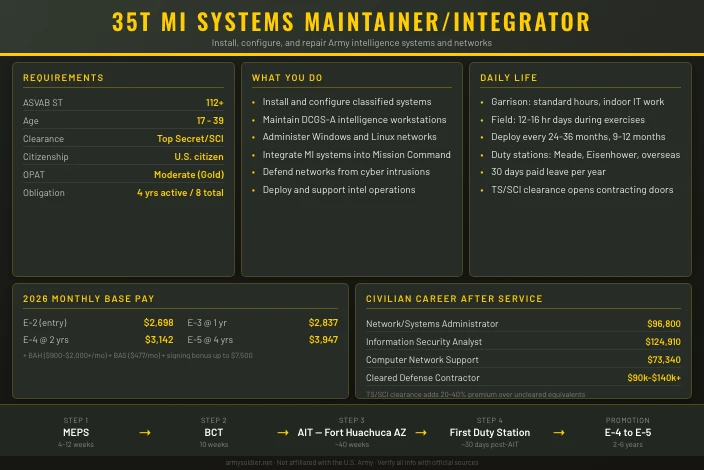
Task: Click the Age value 17 - 39
Action: pos(210,120)
